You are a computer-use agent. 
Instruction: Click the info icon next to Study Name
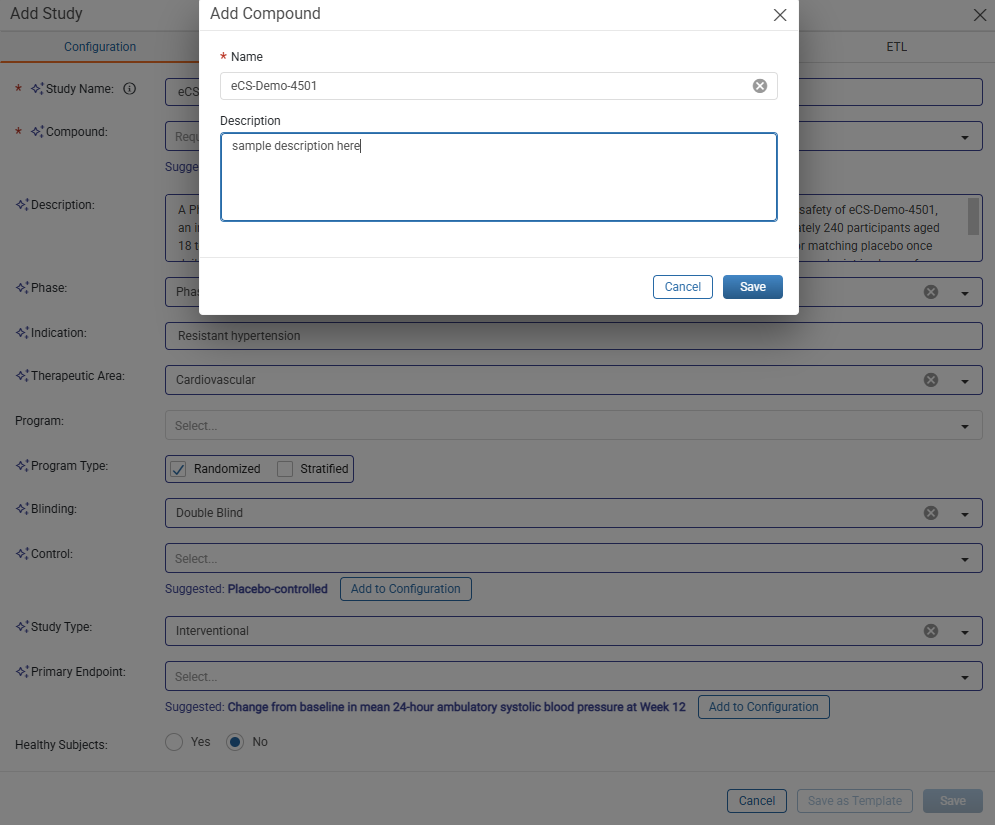[x=129, y=89]
